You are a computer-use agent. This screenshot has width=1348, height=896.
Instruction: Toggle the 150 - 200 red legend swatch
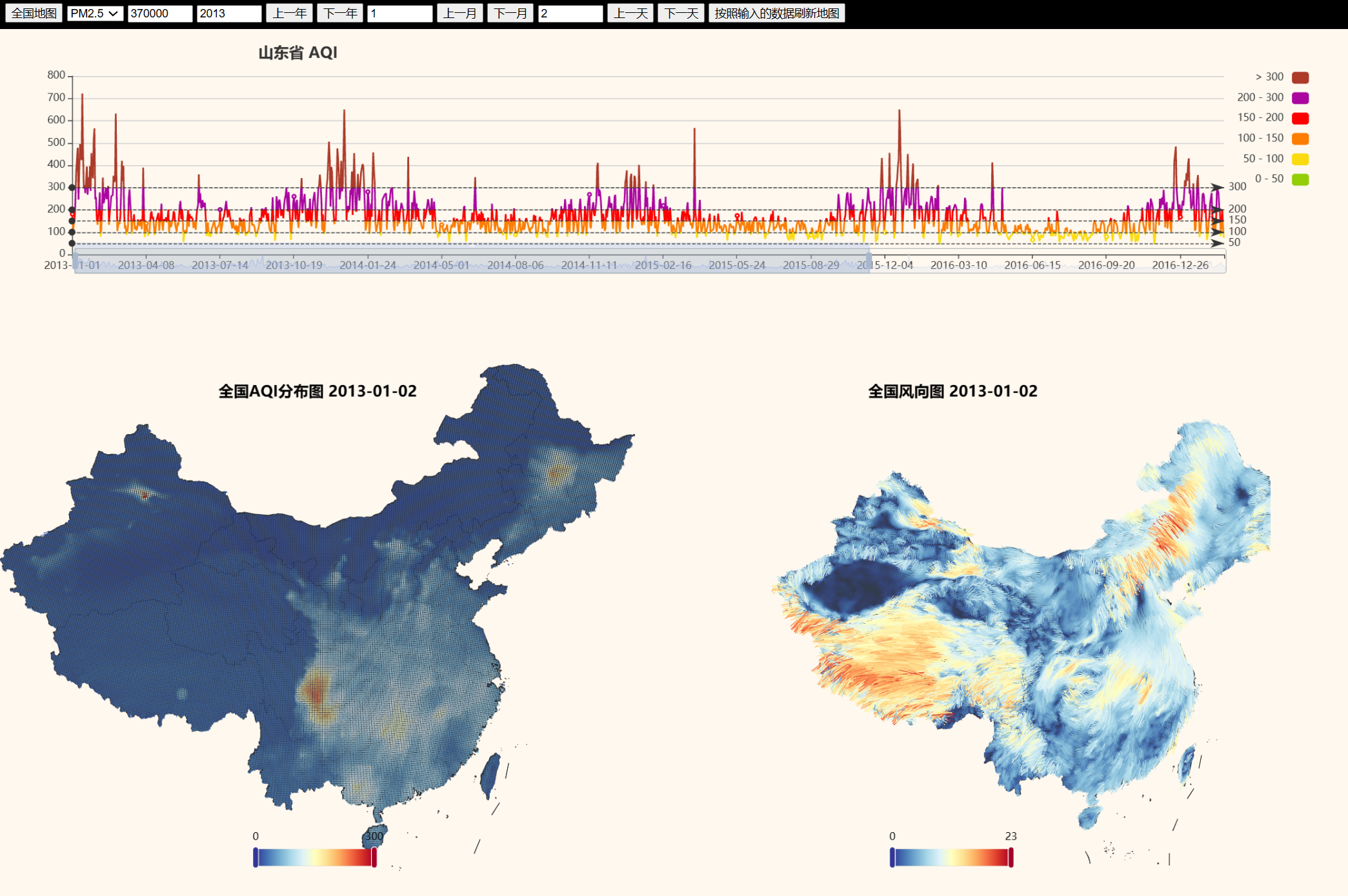(x=1300, y=118)
